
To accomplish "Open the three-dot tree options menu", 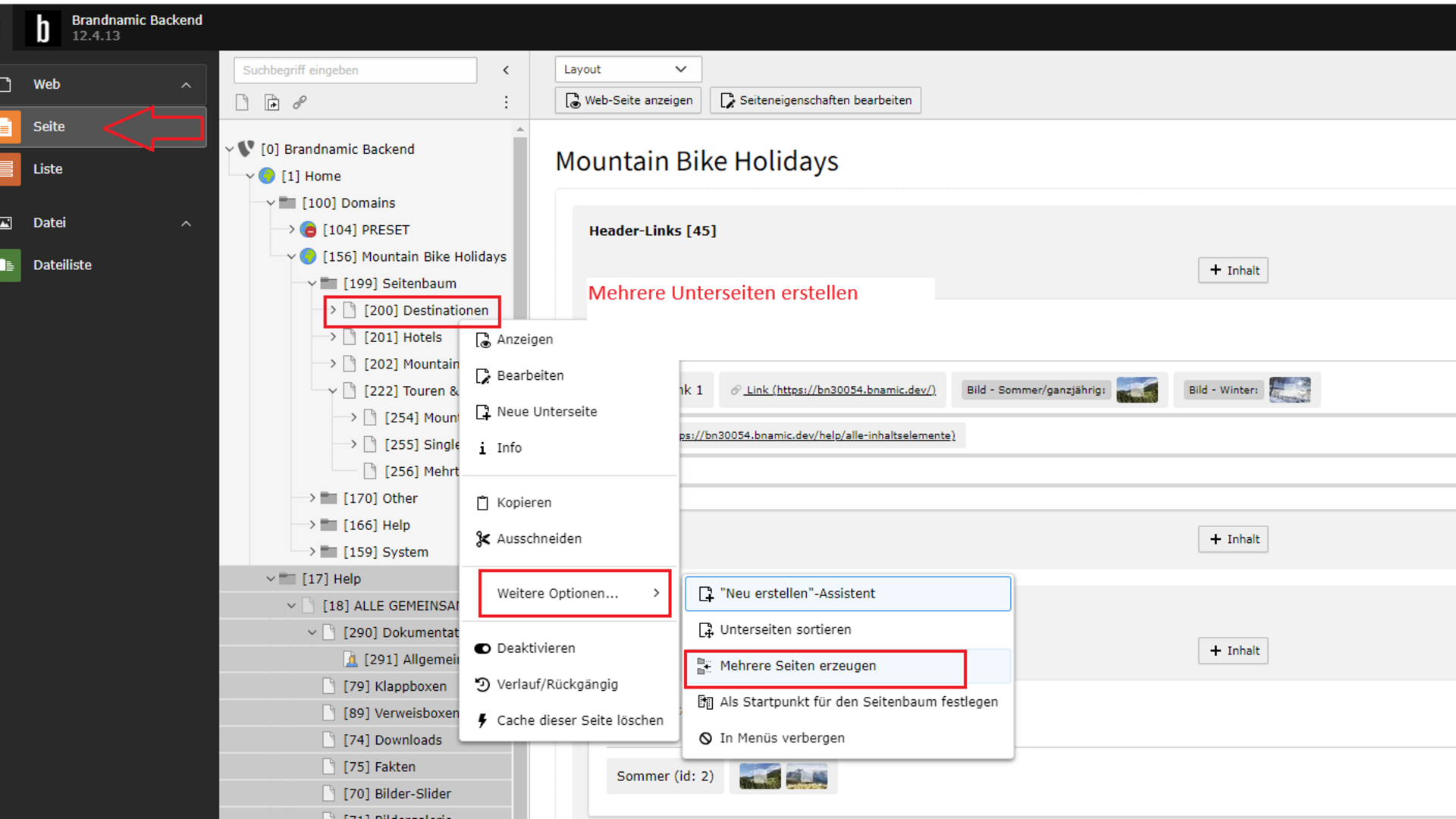I will (506, 102).
